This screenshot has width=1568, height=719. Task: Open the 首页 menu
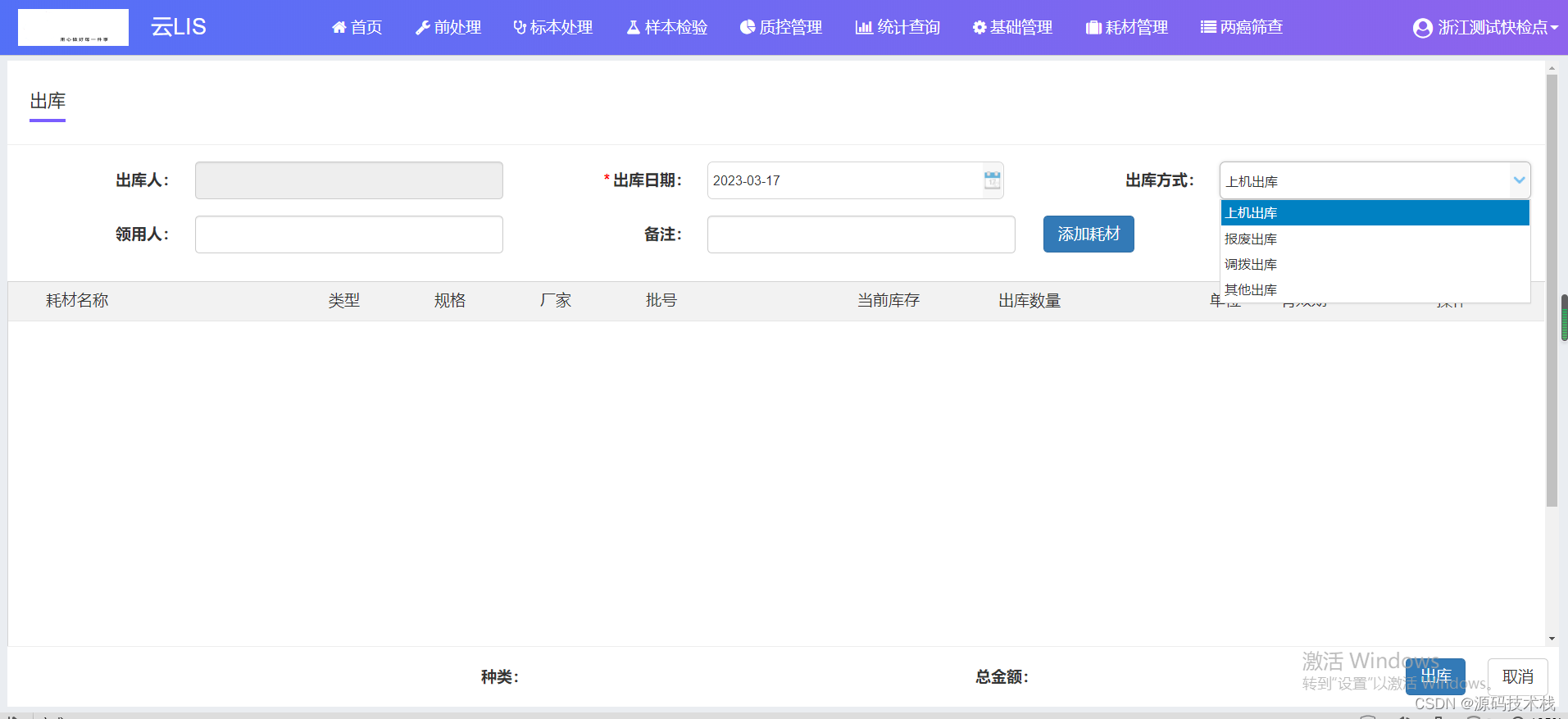[x=357, y=28]
